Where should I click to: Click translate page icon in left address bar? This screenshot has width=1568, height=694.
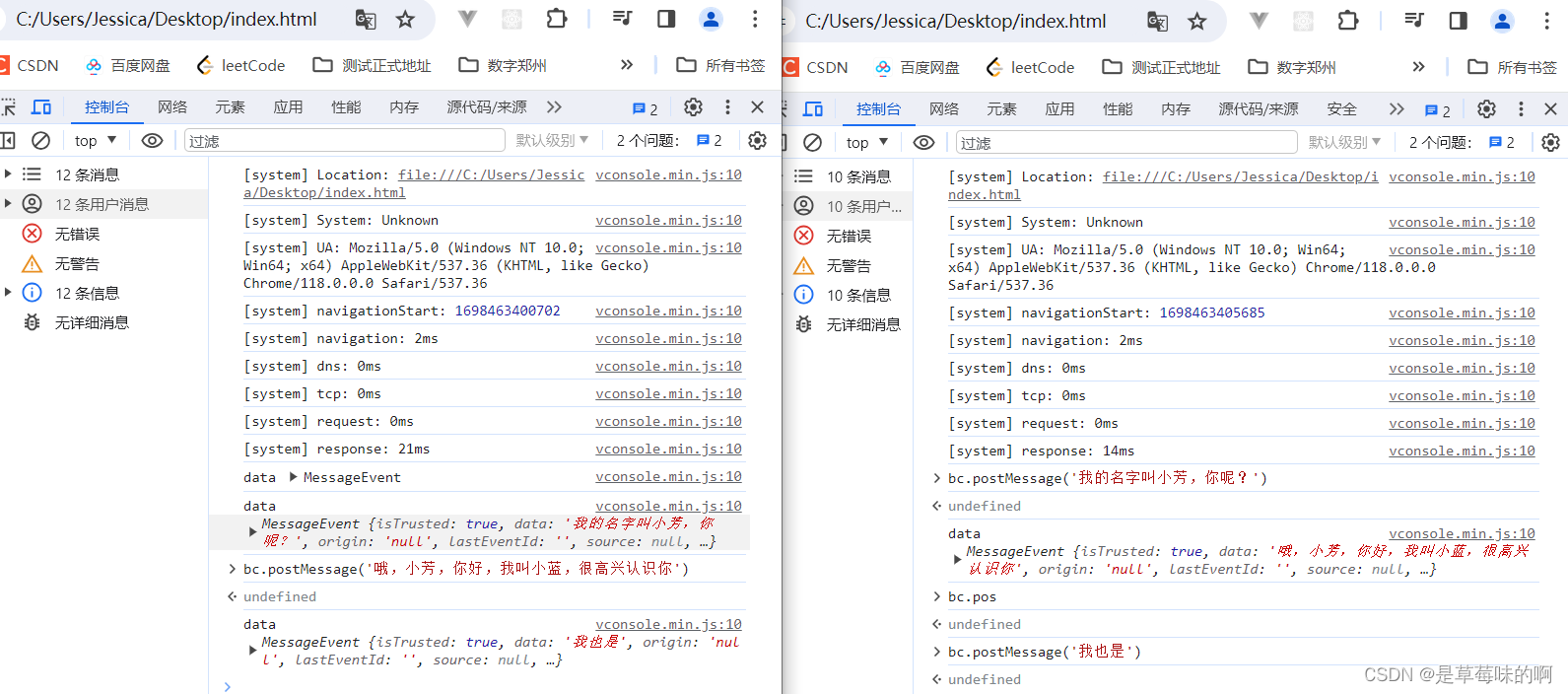point(366,20)
